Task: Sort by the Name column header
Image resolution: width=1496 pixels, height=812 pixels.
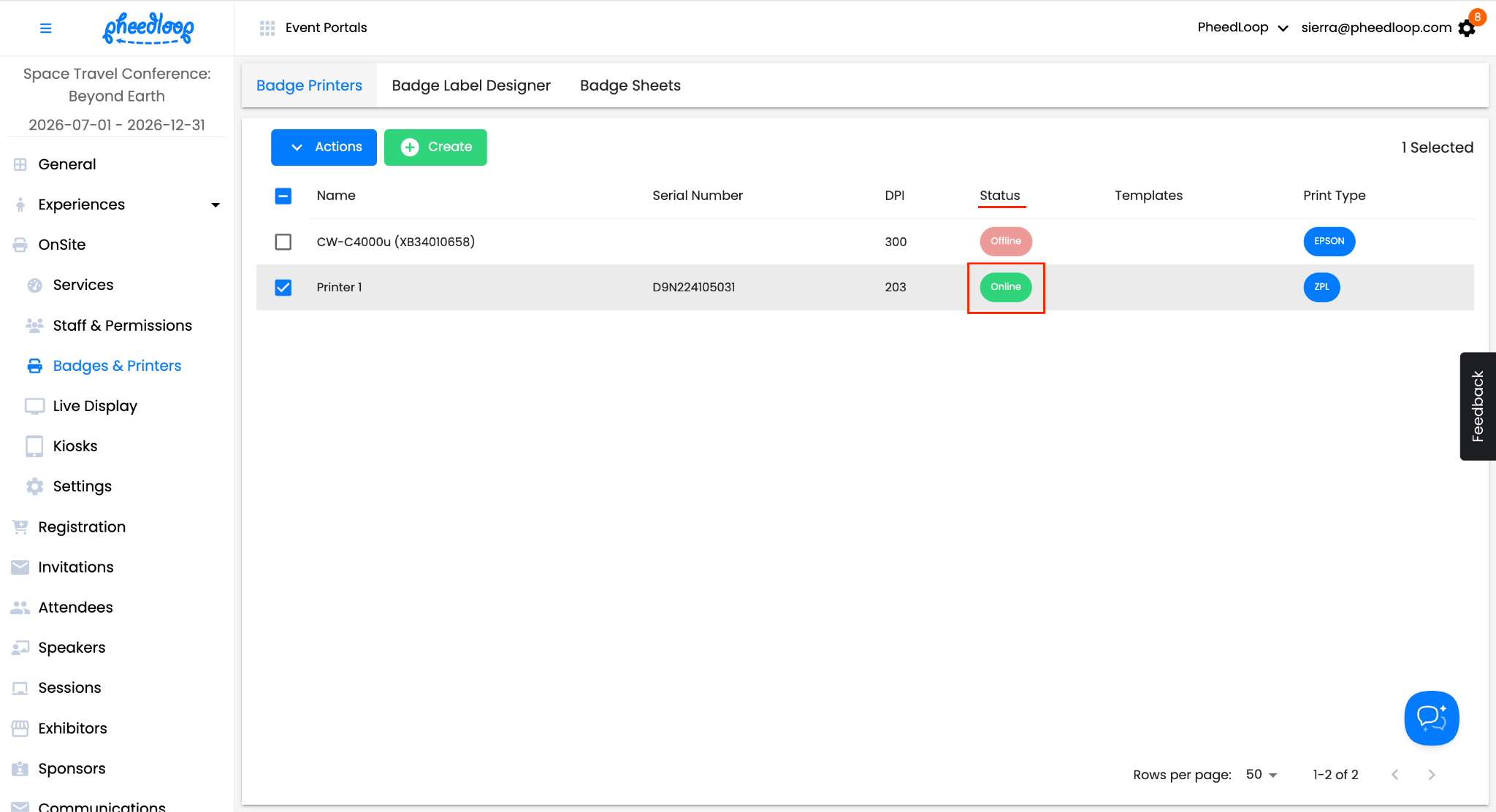Action: click(x=336, y=196)
